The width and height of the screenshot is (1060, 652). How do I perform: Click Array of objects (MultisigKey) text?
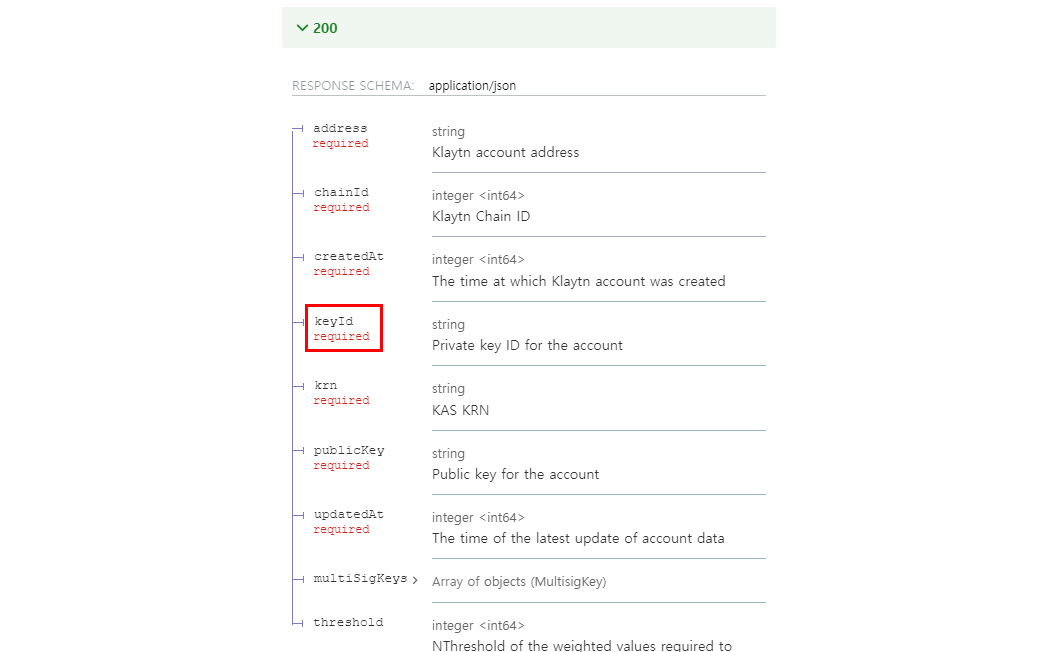point(519,582)
